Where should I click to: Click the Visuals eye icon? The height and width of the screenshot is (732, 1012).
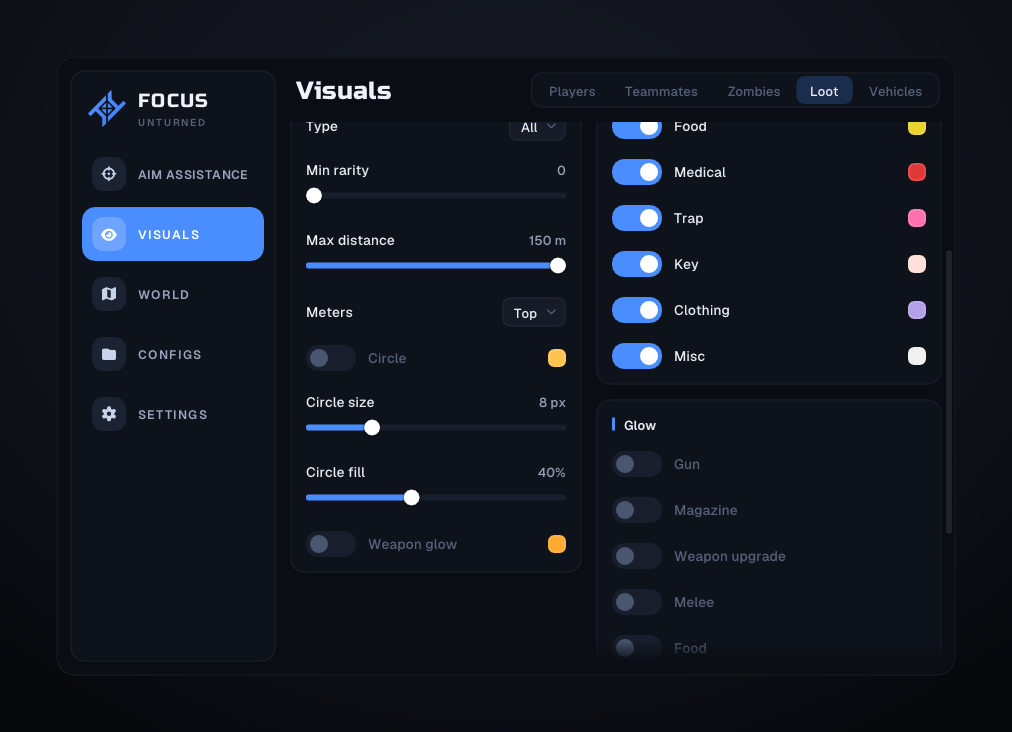pos(109,234)
